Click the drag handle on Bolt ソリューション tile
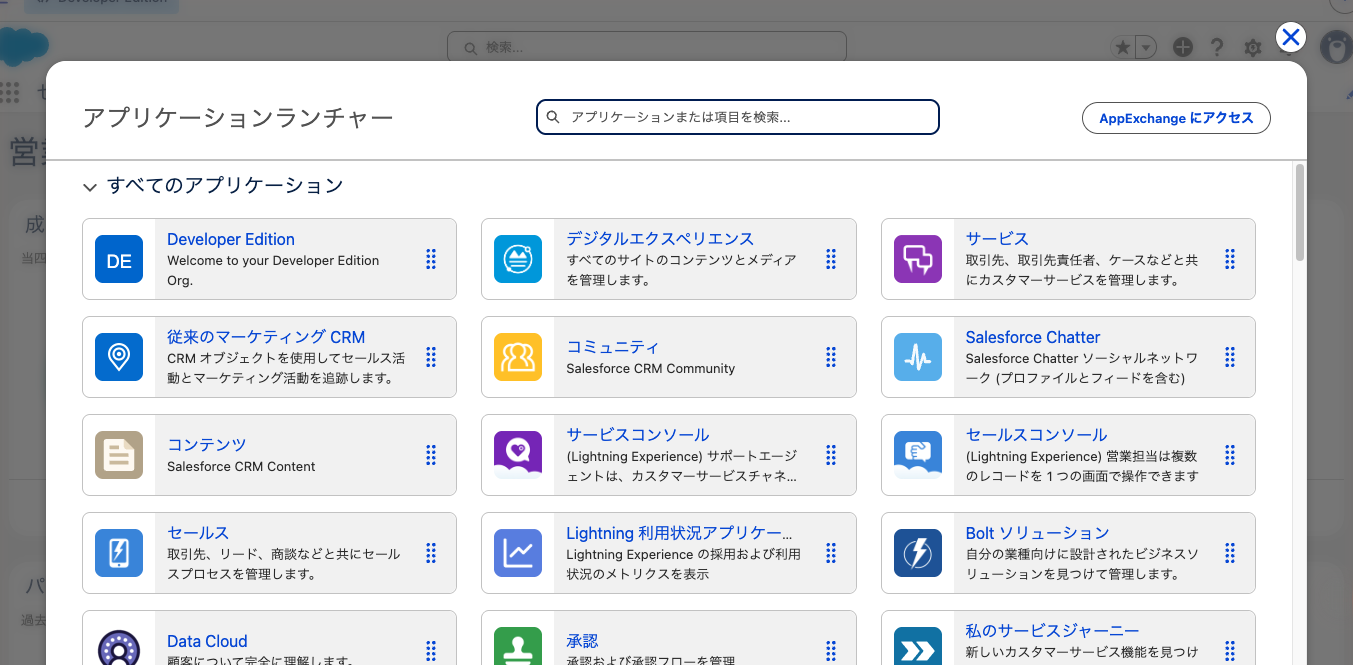Screen dimensions: 1353x665 pos(1230,553)
